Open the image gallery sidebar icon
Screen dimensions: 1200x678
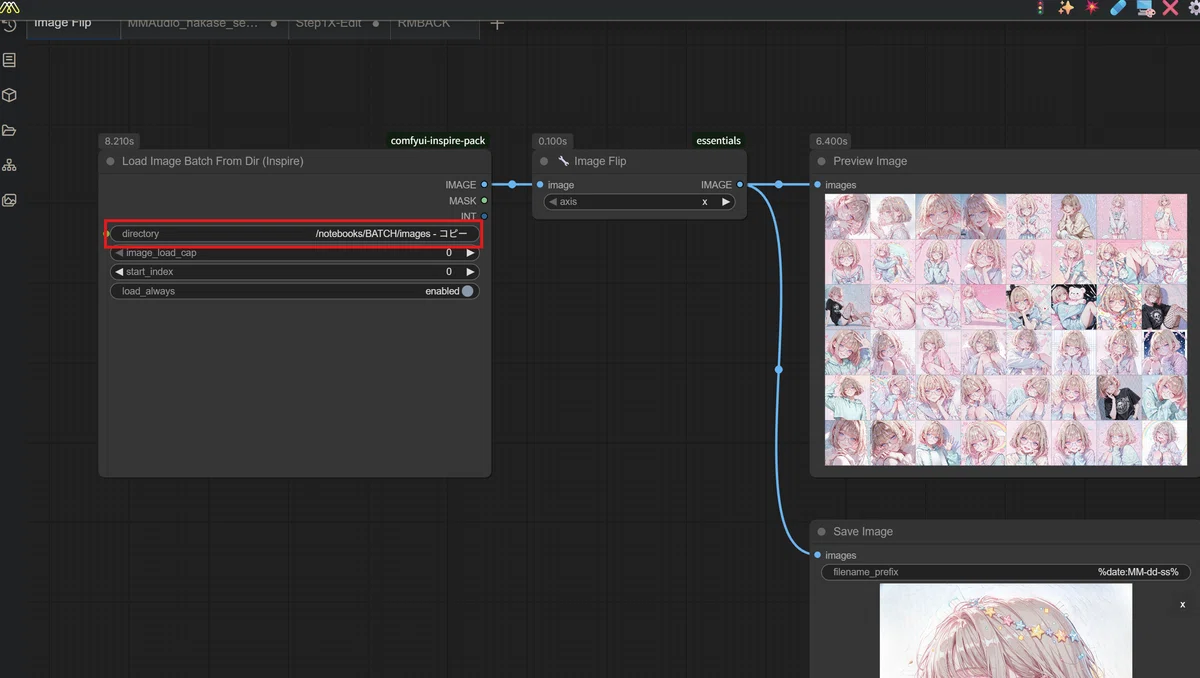point(9,200)
